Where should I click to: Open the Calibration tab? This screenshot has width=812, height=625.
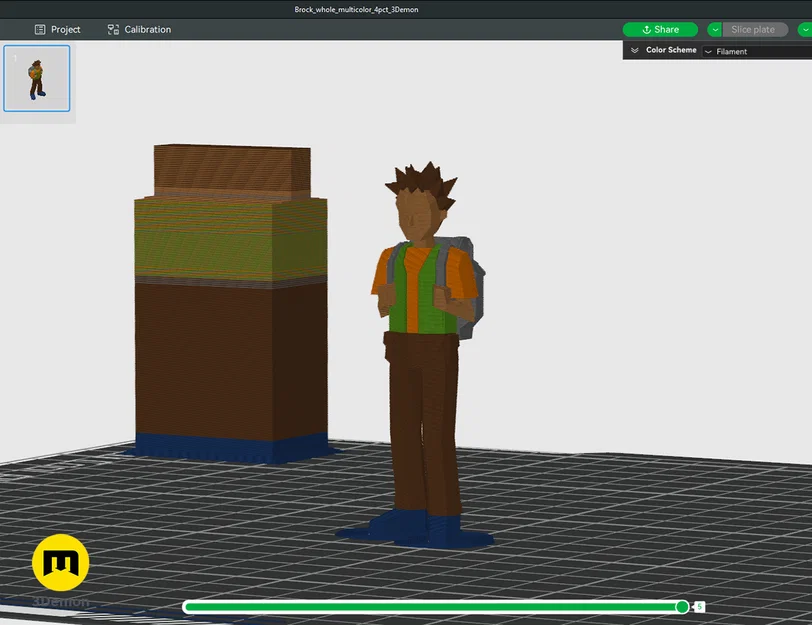(x=138, y=30)
